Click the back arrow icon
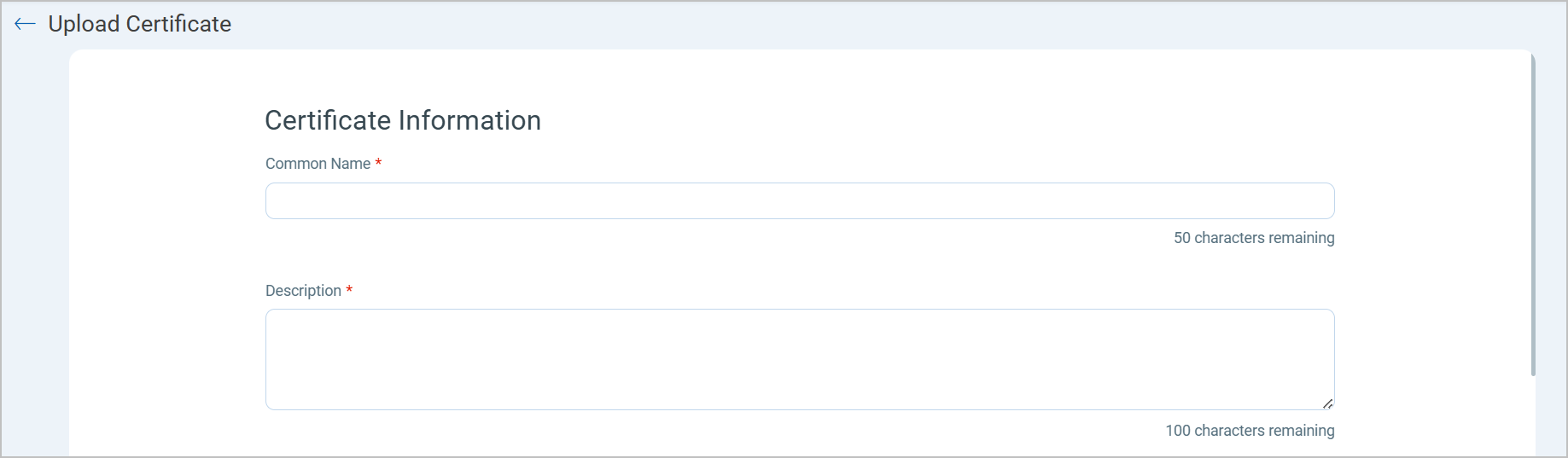The width and height of the screenshot is (1568, 458). point(25,24)
